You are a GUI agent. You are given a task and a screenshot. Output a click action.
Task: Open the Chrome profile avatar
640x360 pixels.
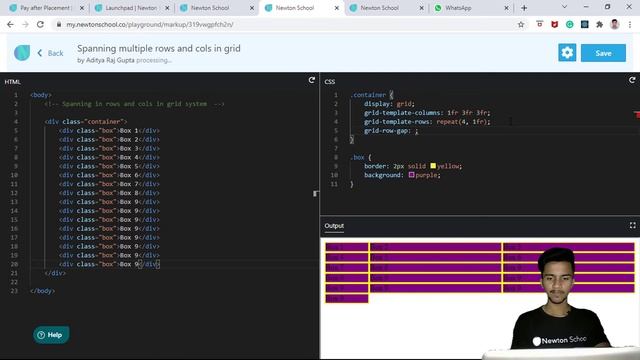(x=614, y=24)
